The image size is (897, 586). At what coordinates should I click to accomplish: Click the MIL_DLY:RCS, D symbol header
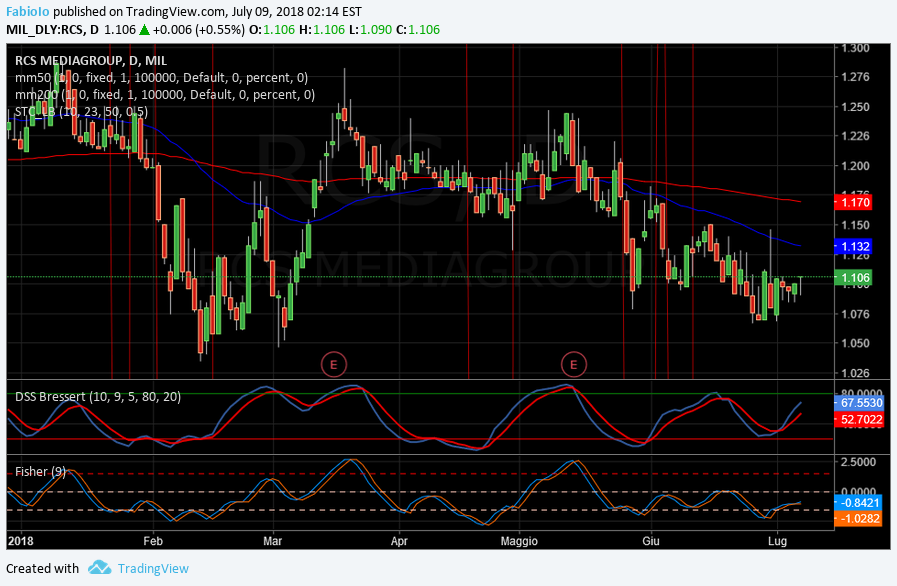coord(52,30)
